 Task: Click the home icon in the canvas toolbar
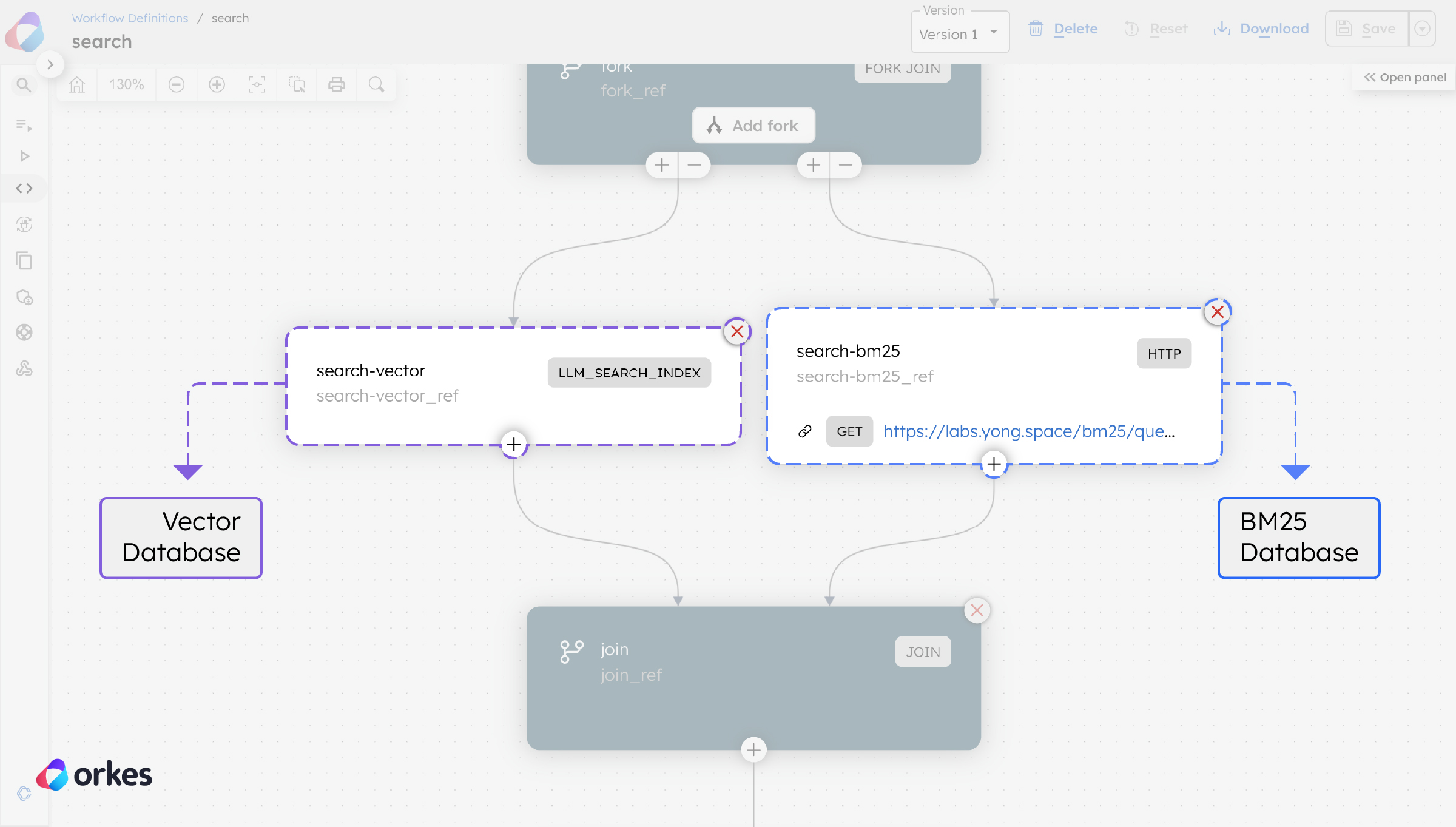pos(76,84)
